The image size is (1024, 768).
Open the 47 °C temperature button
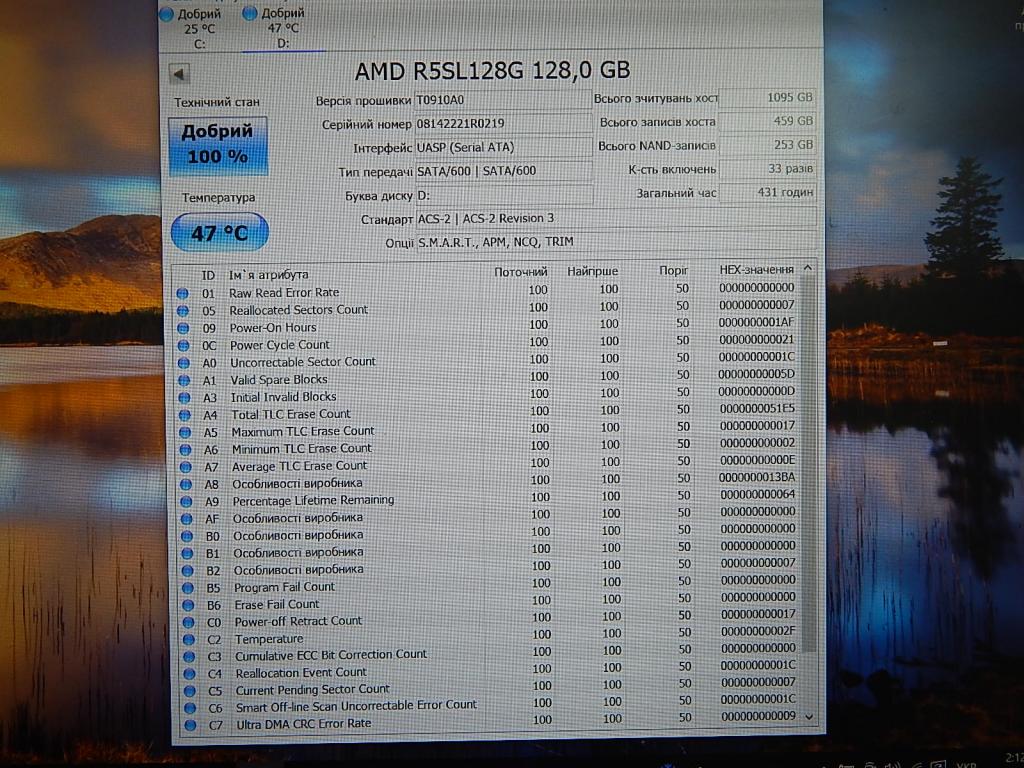[219, 232]
